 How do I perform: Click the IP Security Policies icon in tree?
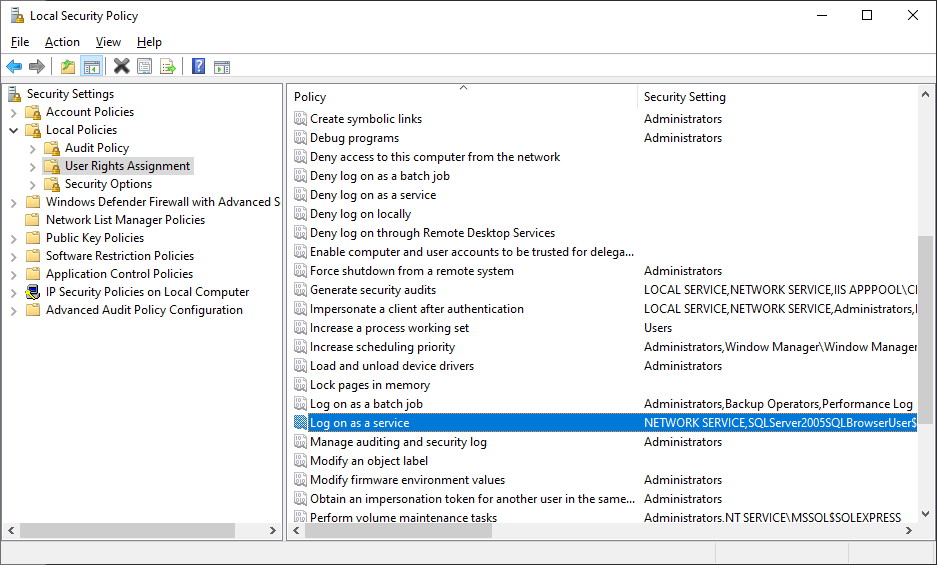coord(33,292)
